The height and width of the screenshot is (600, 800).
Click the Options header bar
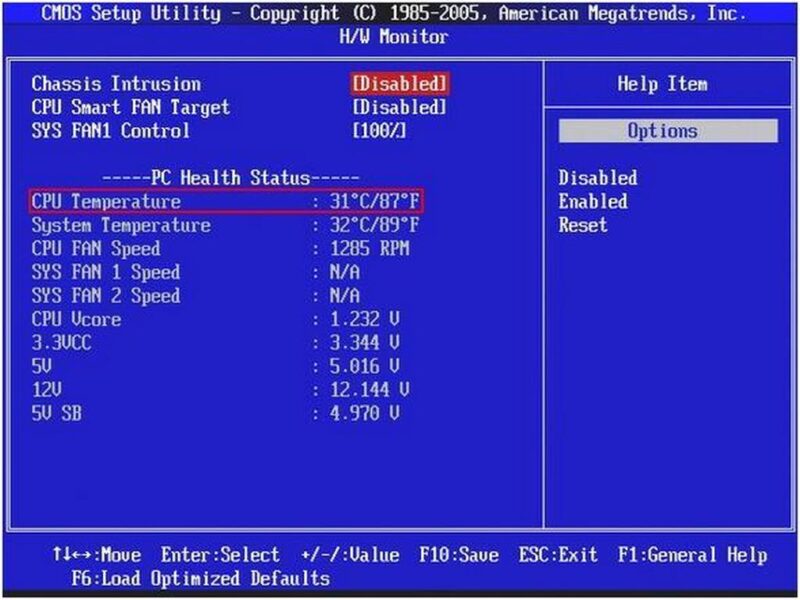click(x=668, y=131)
